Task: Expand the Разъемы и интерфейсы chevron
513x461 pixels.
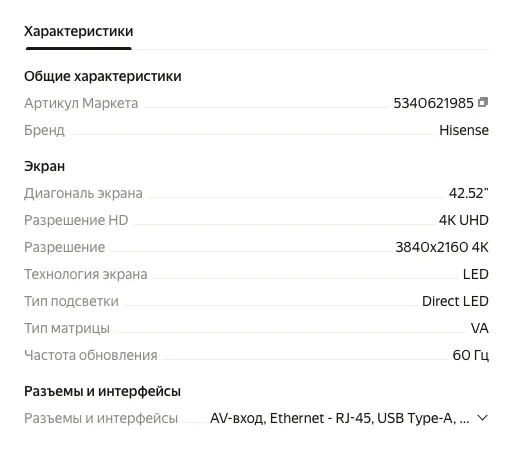Action: 482,418
